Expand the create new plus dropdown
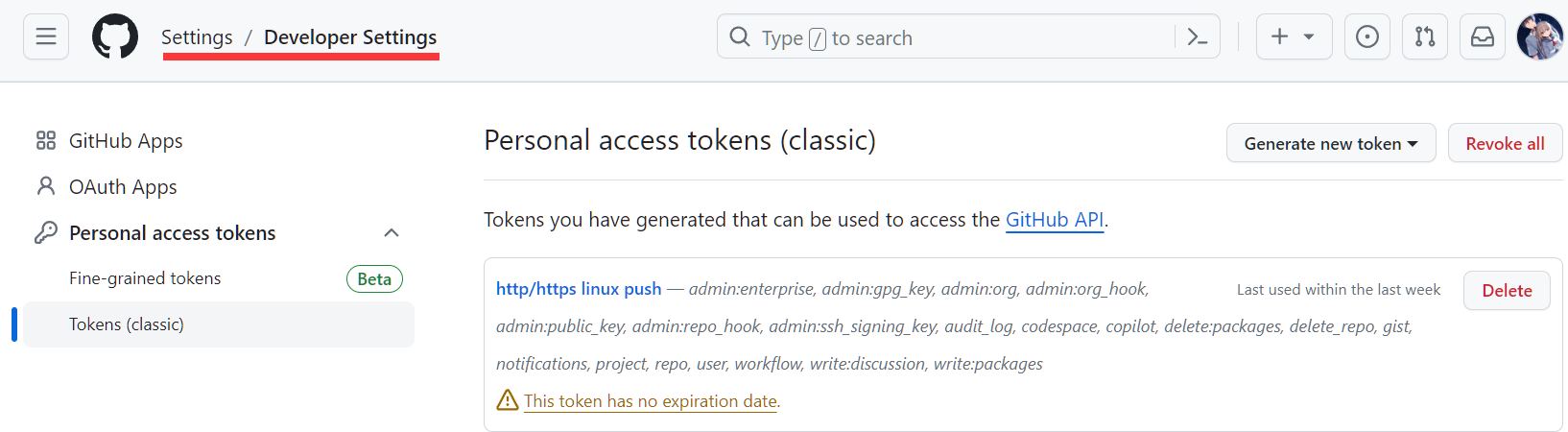 [x=1294, y=37]
